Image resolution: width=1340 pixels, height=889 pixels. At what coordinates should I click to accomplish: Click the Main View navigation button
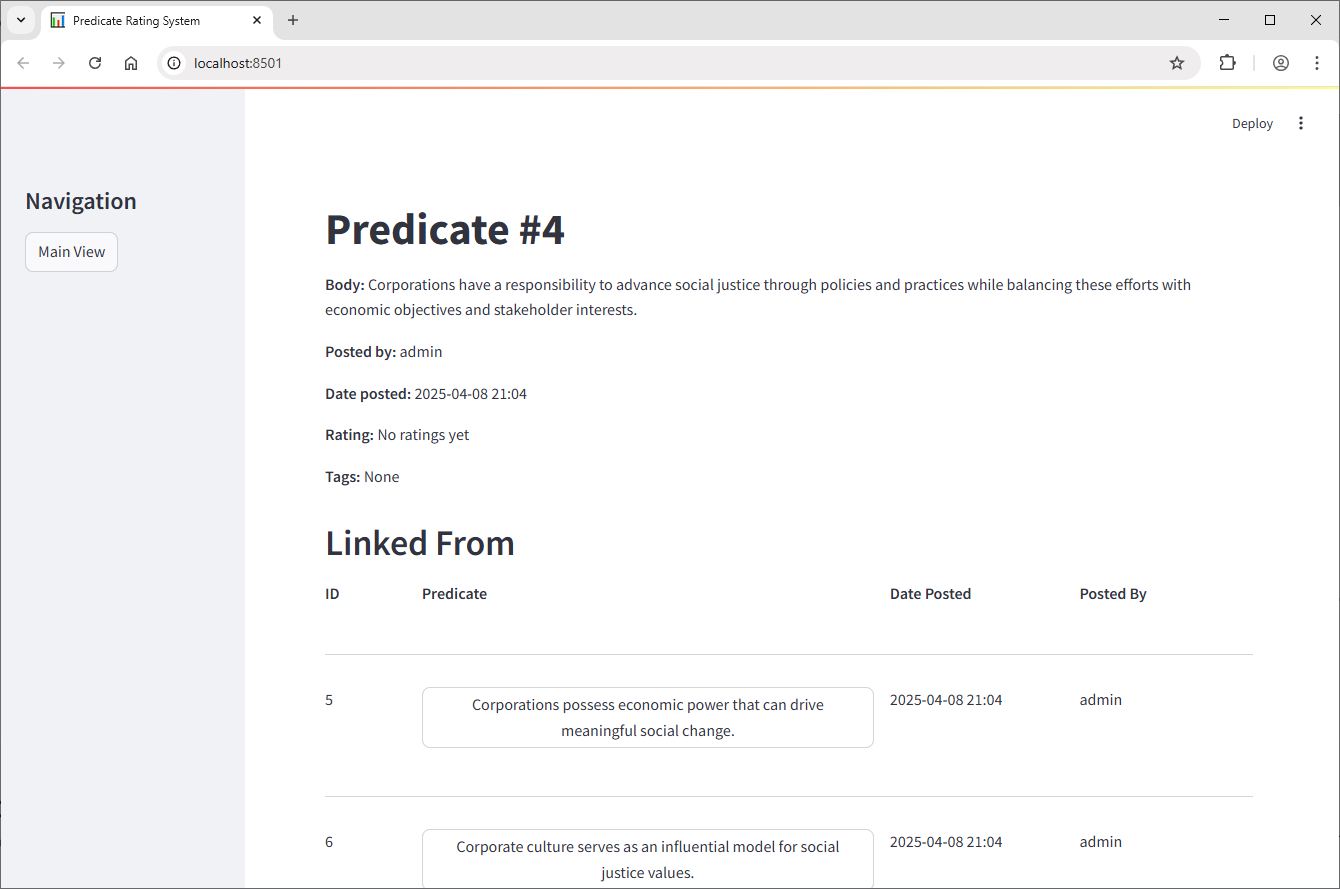pyautogui.click(x=71, y=252)
